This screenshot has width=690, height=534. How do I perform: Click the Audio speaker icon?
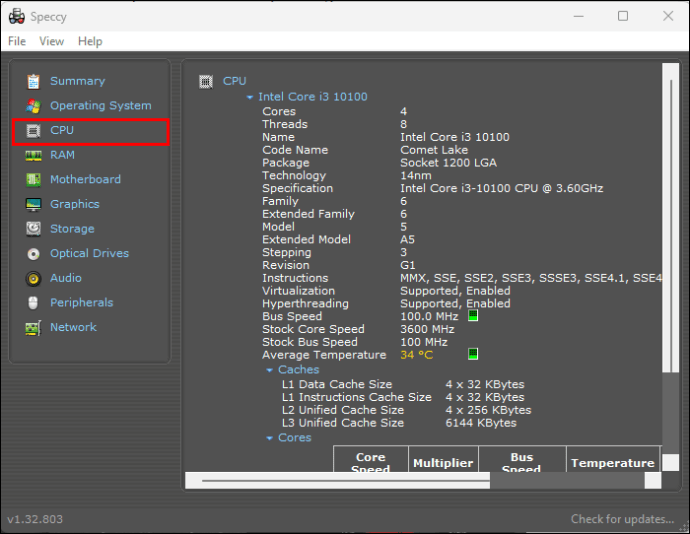tap(33, 279)
